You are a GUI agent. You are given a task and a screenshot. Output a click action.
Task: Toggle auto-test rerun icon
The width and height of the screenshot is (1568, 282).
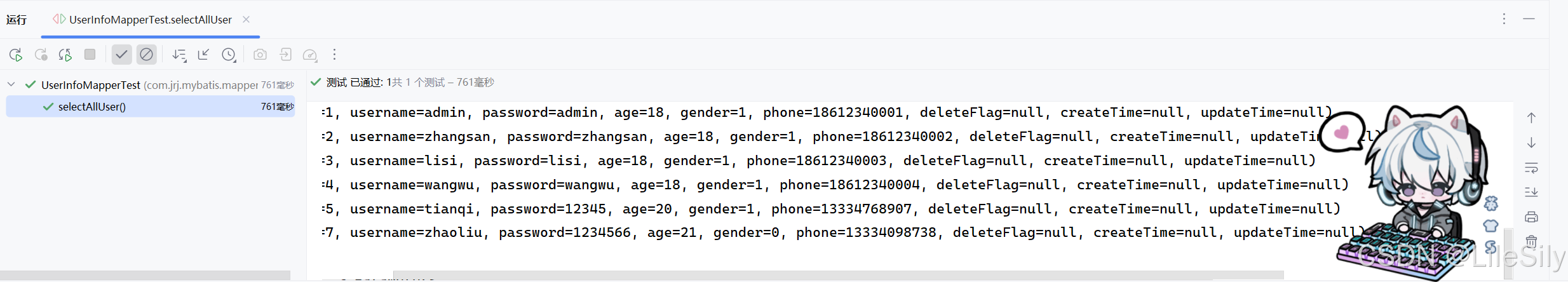(x=65, y=55)
